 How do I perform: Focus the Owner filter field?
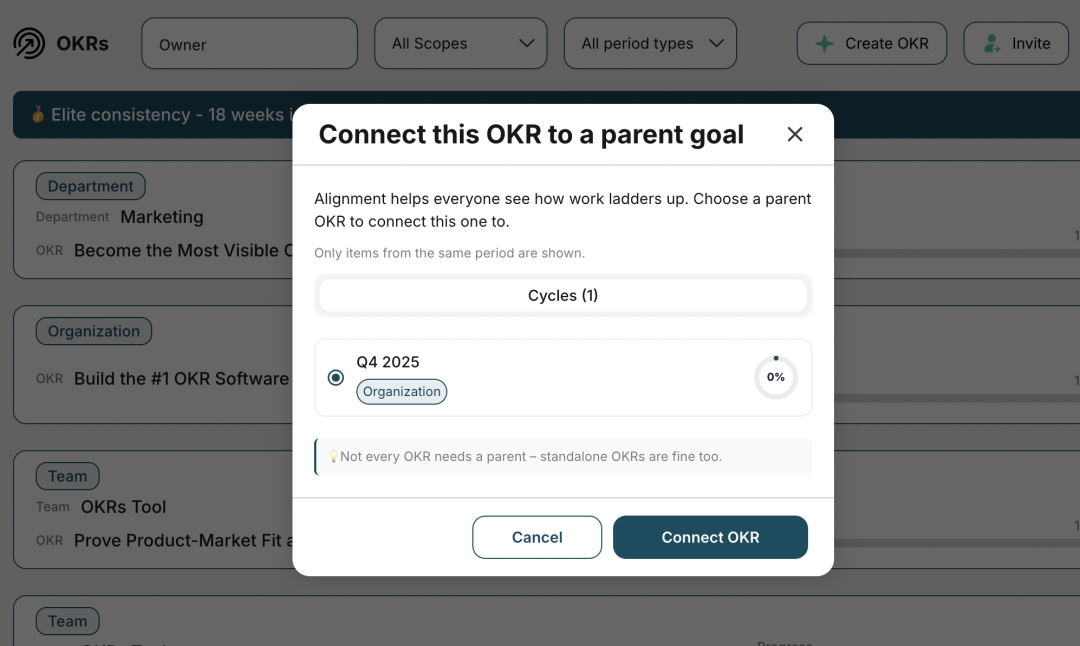coord(249,43)
